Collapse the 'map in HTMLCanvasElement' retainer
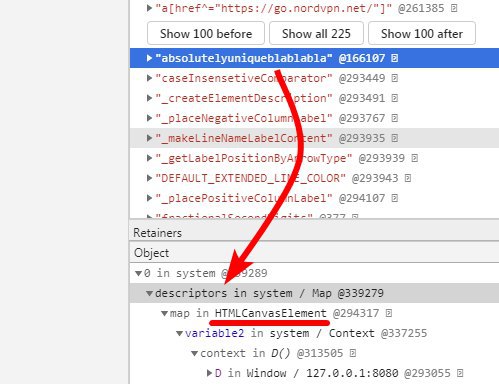499x384 pixels. tap(164, 313)
